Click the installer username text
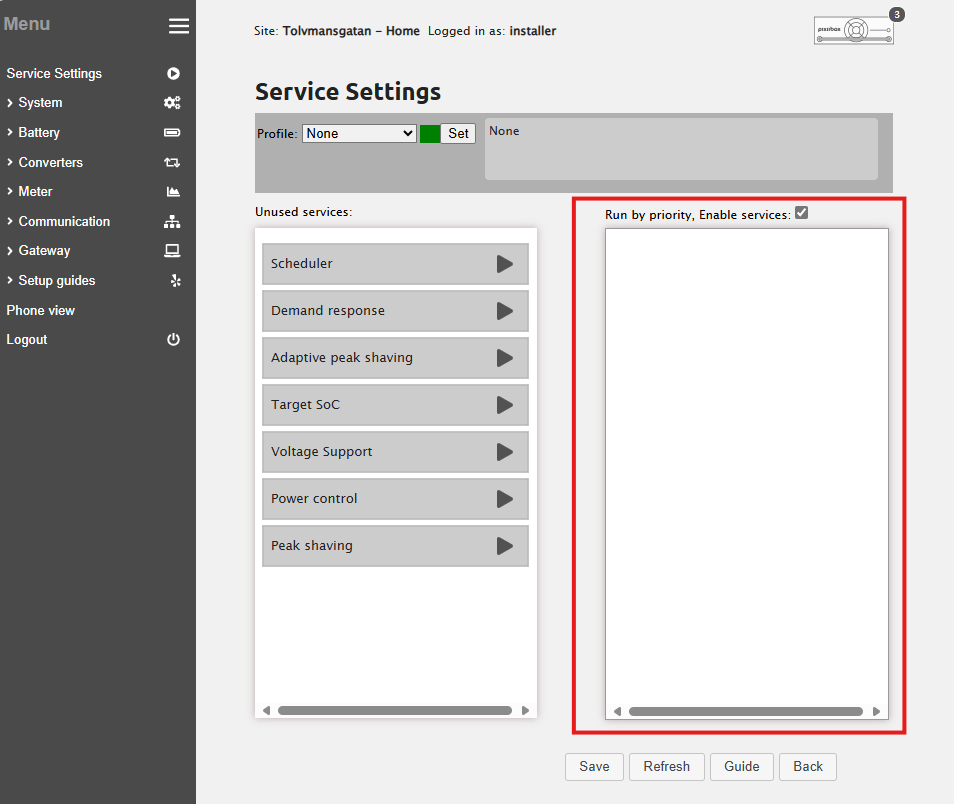This screenshot has height=804, width=954. pyautogui.click(x=532, y=30)
